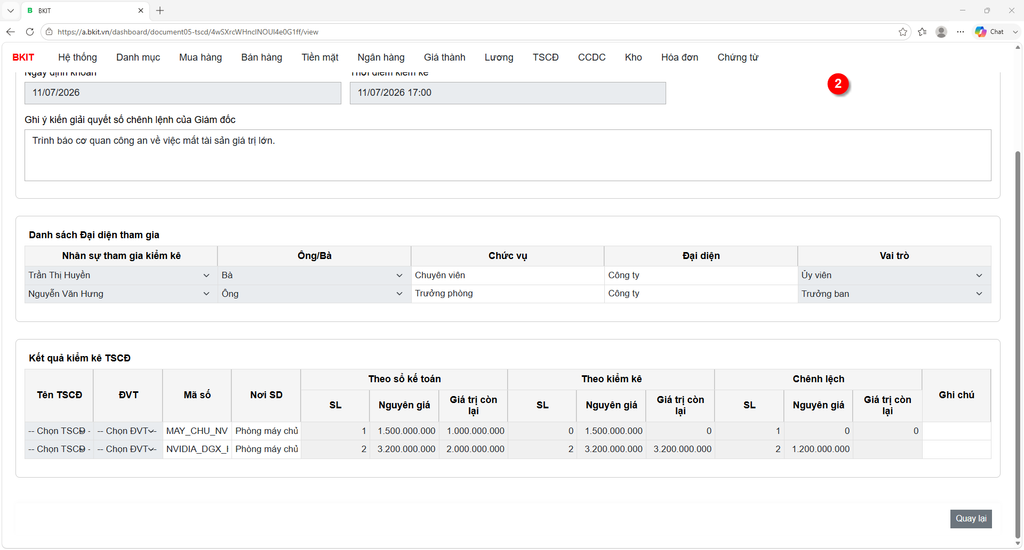Click Ghi chú cell in NVIDIA_DGX row
1024x550 pixels.
point(957,449)
